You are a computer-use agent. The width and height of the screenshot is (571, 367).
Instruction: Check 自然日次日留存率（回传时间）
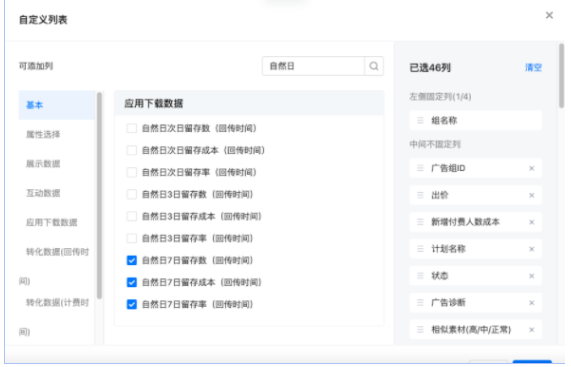point(131,172)
